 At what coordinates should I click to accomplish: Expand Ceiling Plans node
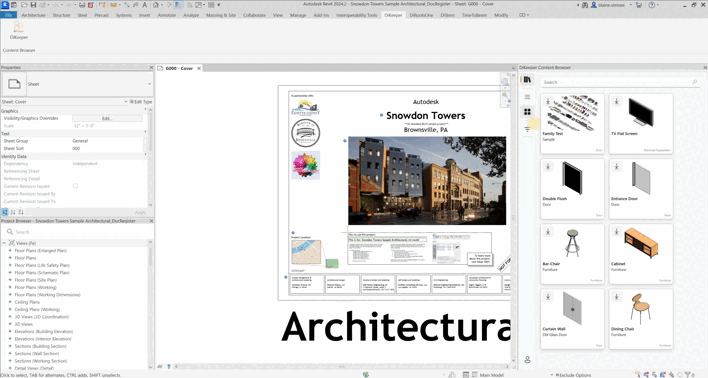click(x=10, y=302)
